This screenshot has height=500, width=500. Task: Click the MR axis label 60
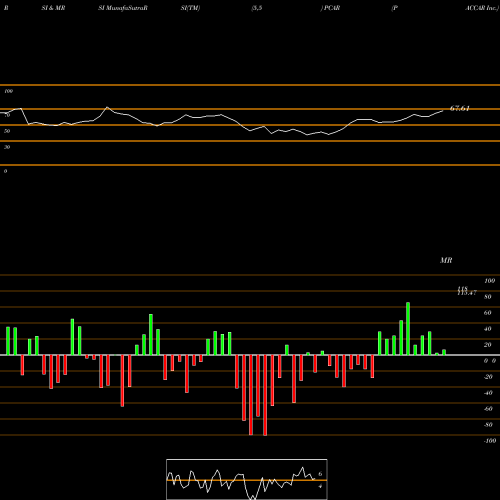coord(488,313)
